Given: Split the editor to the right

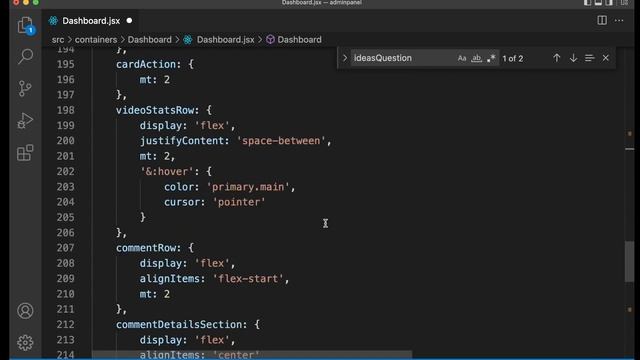Looking at the screenshot, I should [602, 20].
